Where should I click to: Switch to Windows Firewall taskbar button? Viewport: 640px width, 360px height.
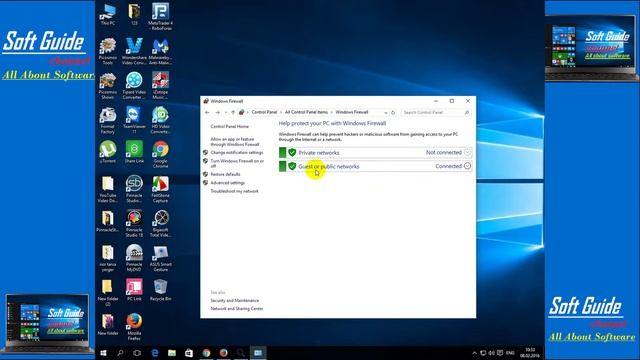tap(258, 353)
